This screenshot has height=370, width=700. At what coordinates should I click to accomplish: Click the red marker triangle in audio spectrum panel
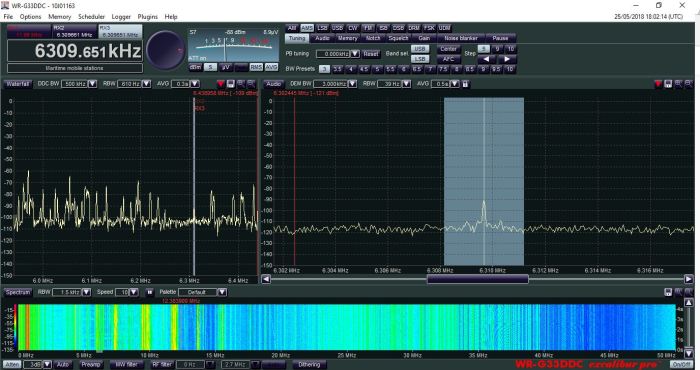point(658,83)
